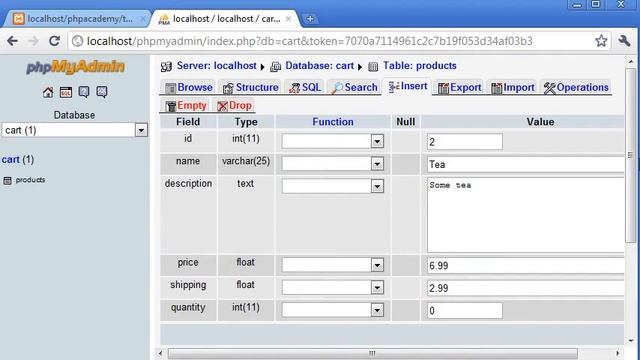640x360 pixels.
Task: Open function dropdown for description field
Action: point(333,186)
